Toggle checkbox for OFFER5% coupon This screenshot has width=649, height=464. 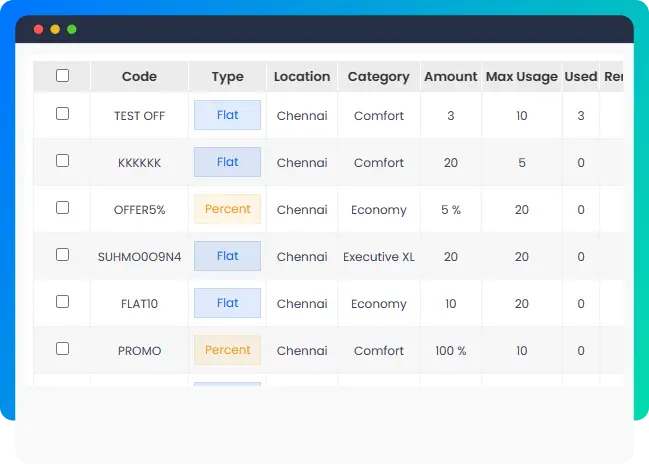pyautogui.click(x=62, y=208)
